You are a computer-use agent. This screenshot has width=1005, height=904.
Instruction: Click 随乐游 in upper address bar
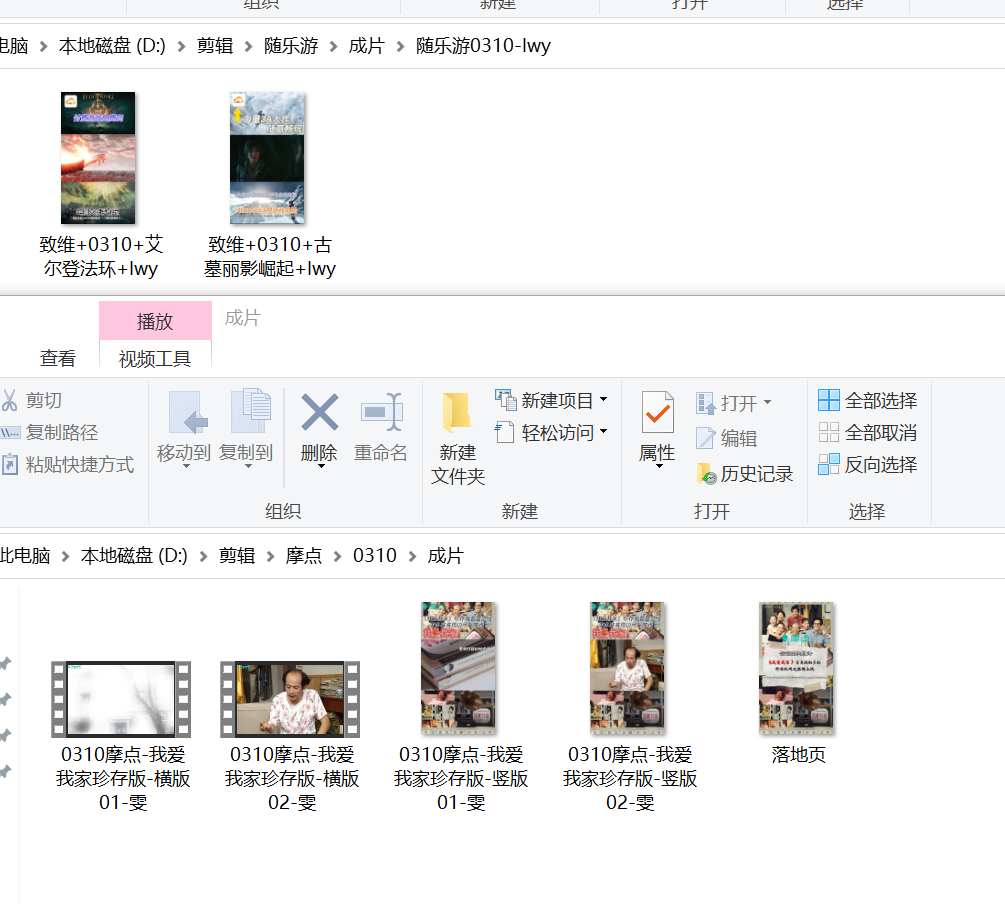coord(291,46)
